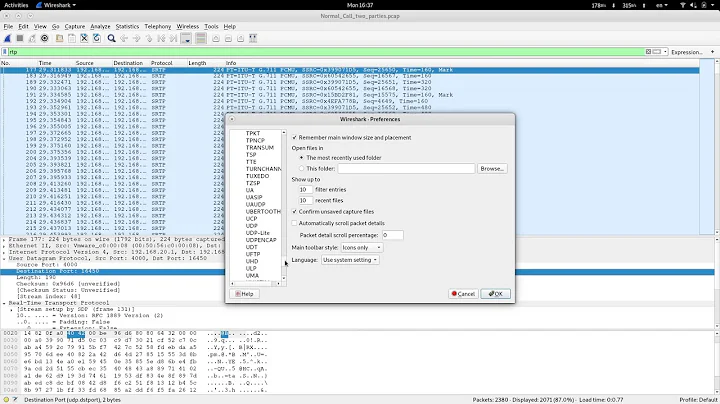Click the shark fin start capture icon
The image size is (720, 404).
pos(7,39)
